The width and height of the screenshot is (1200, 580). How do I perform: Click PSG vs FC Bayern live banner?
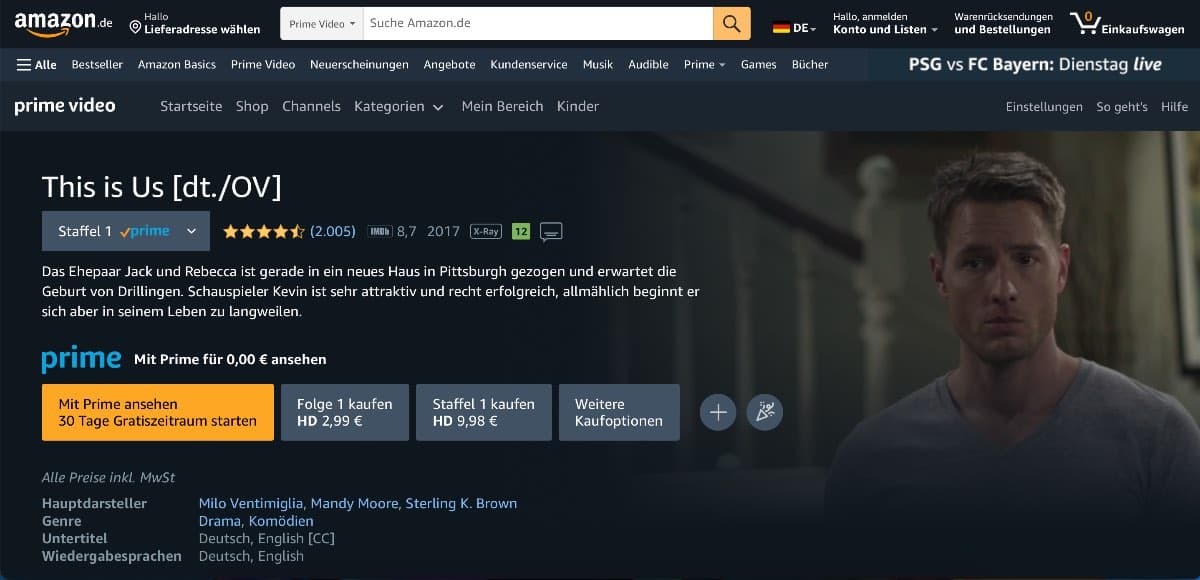[1035, 64]
